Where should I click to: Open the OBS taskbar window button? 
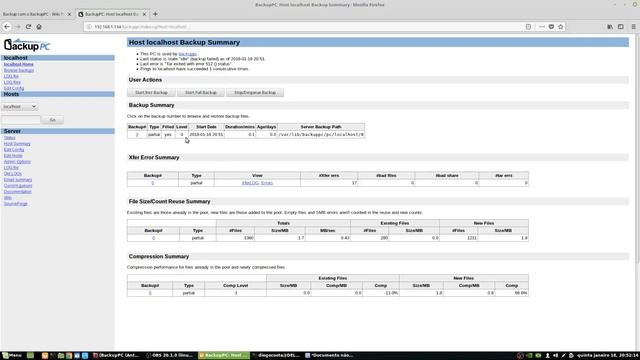(x=169, y=356)
